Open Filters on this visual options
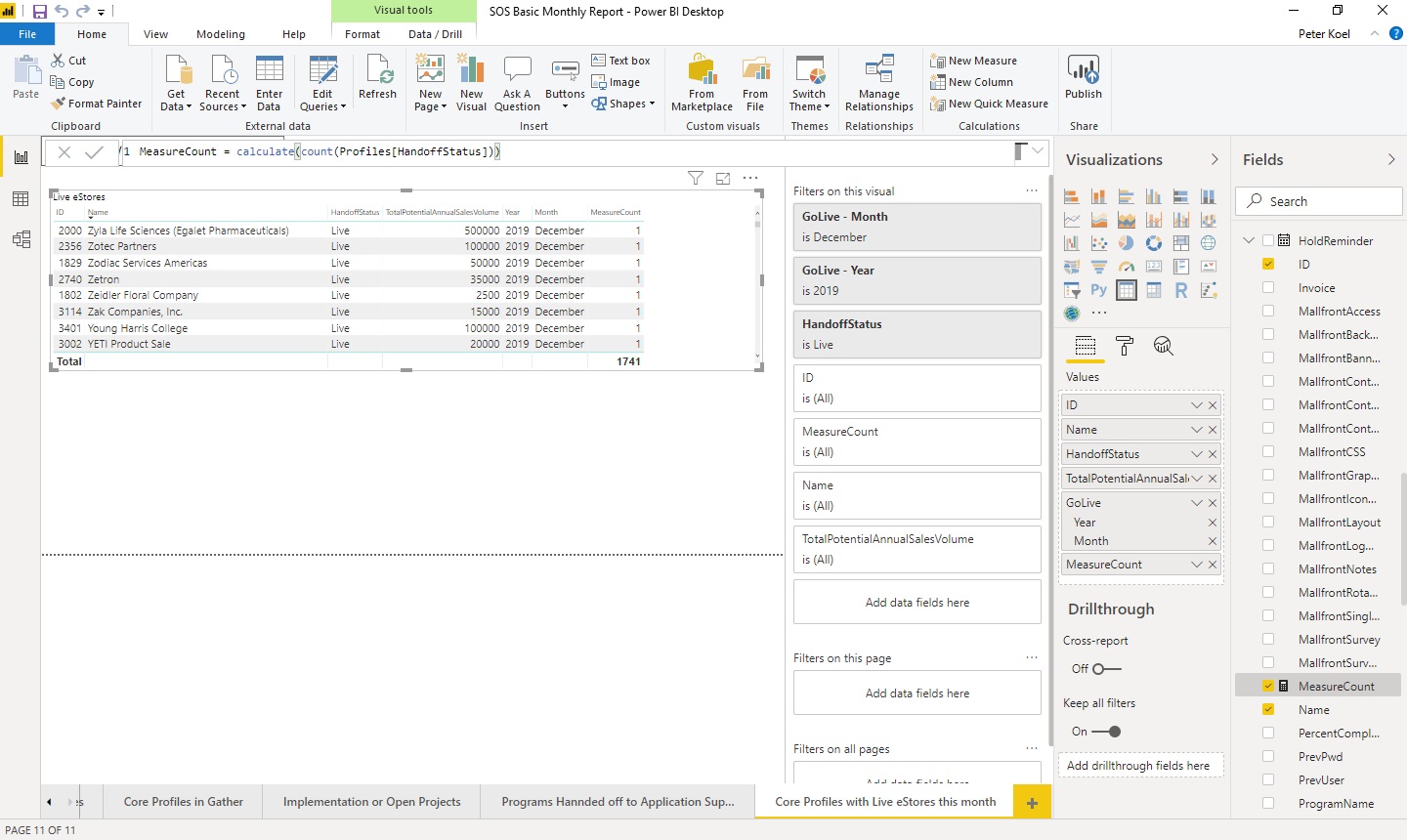 pyautogui.click(x=1031, y=191)
